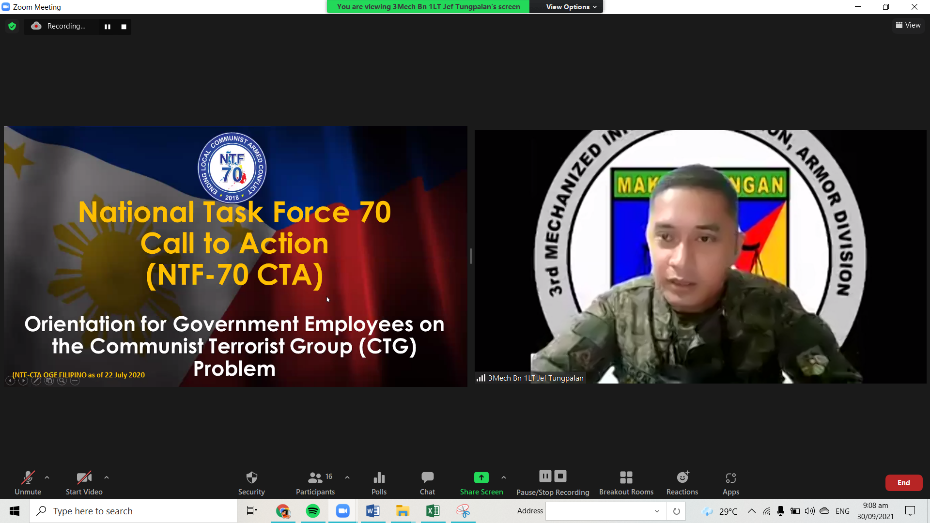Open Task View in taskbar
The image size is (930, 523).
[x=251, y=511]
